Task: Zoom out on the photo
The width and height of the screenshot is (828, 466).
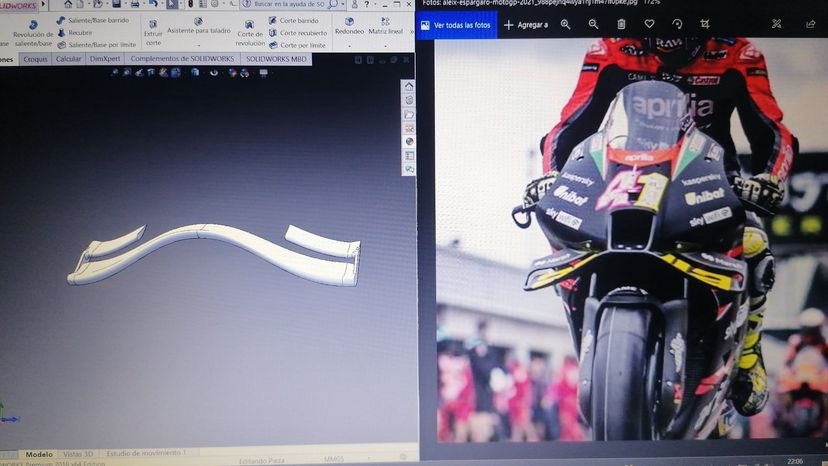Action: pyautogui.click(x=594, y=24)
